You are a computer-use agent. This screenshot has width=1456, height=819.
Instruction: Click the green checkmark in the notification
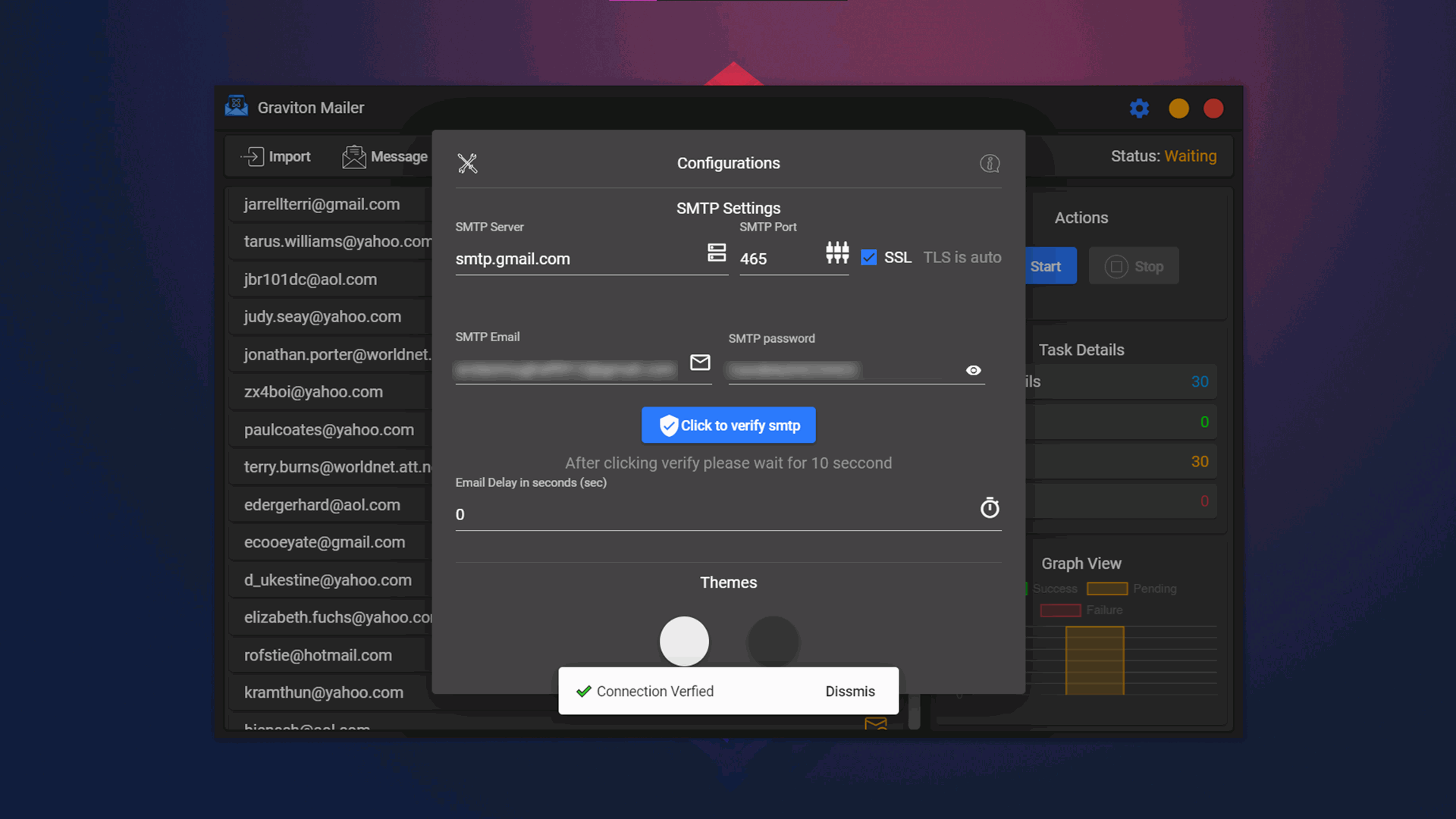click(x=583, y=691)
